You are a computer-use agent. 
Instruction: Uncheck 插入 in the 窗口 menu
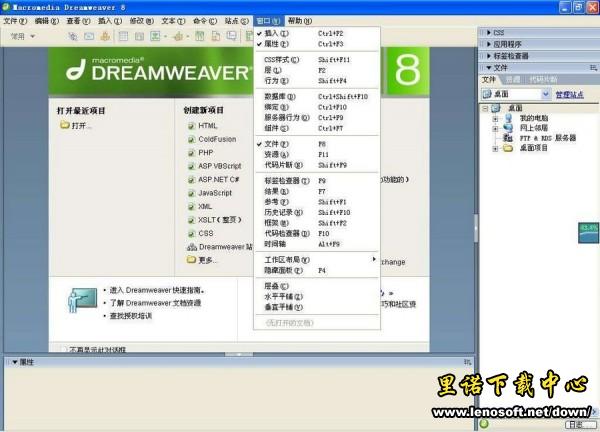point(318,33)
